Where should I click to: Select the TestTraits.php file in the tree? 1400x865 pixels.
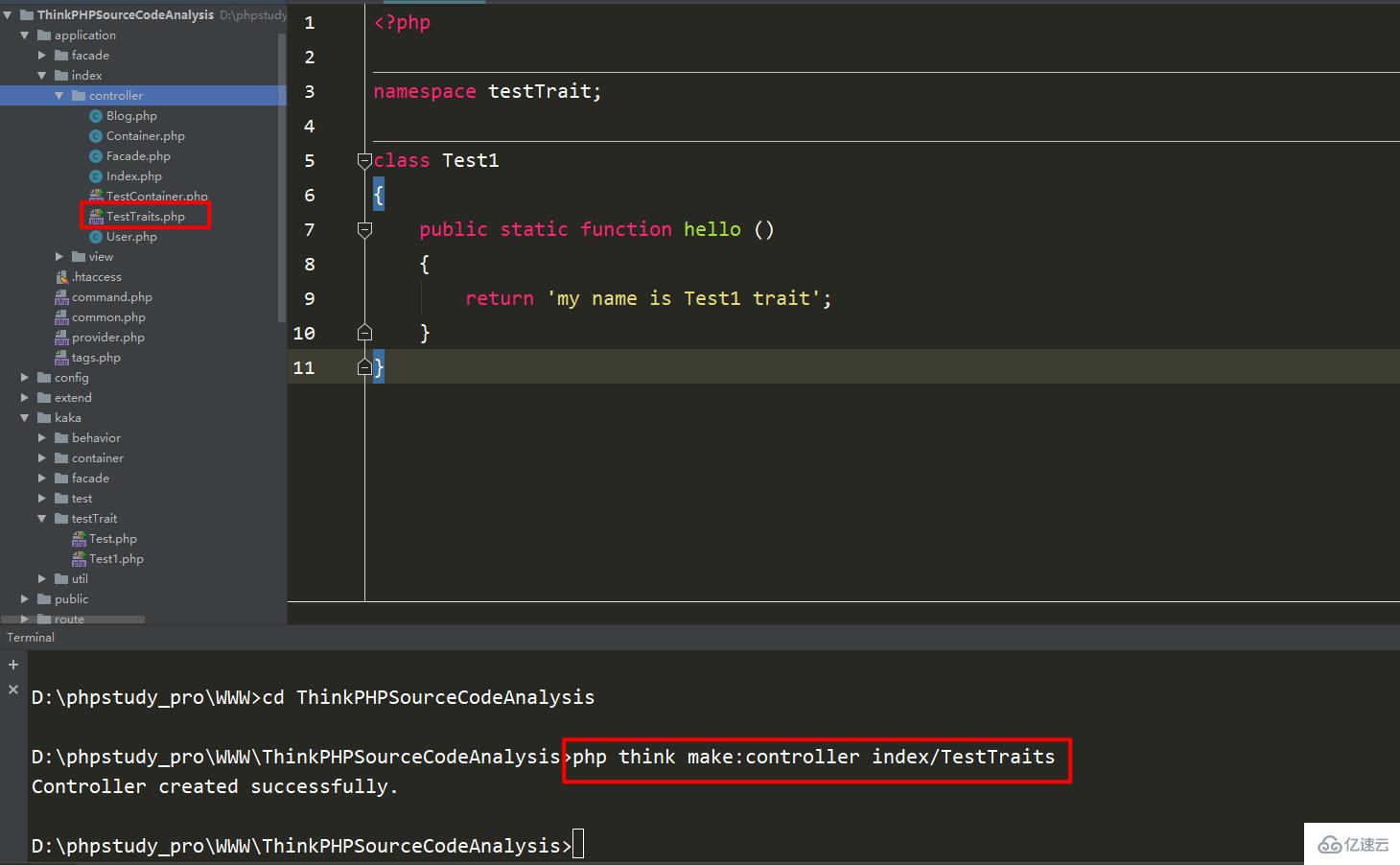point(146,217)
